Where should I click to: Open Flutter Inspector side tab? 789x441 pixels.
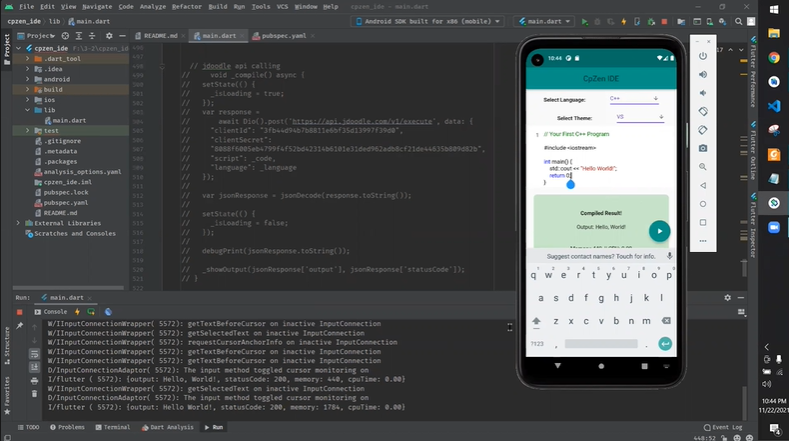[x=753, y=226]
